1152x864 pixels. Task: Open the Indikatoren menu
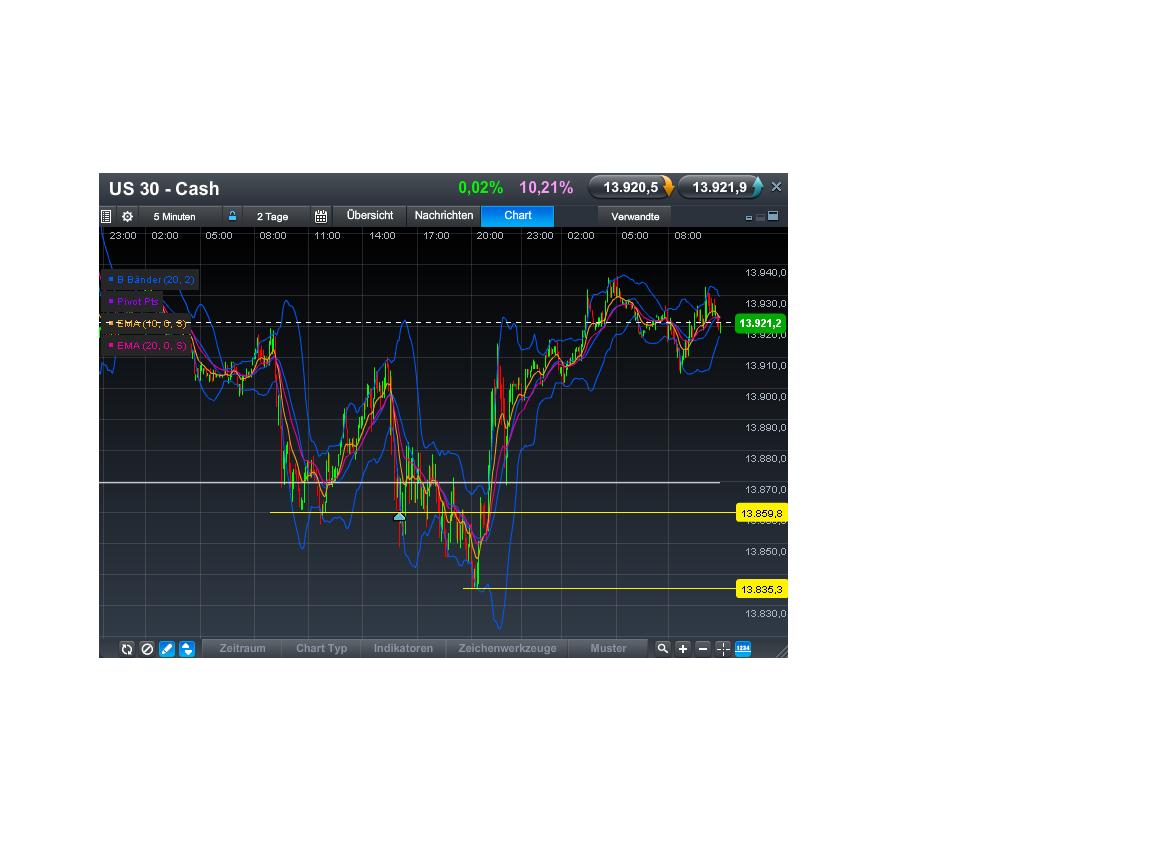[x=403, y=648]
